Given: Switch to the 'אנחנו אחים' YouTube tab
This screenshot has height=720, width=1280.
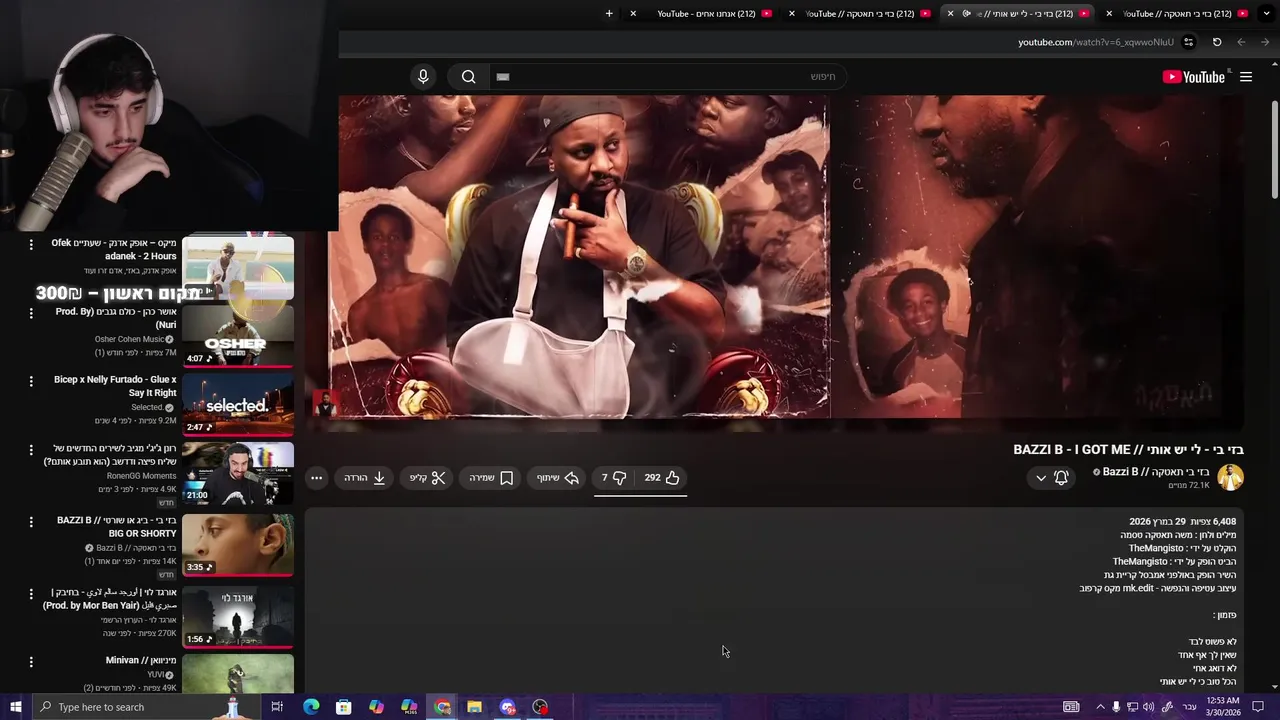Looking at the screenshot, I should click(708, 14).
